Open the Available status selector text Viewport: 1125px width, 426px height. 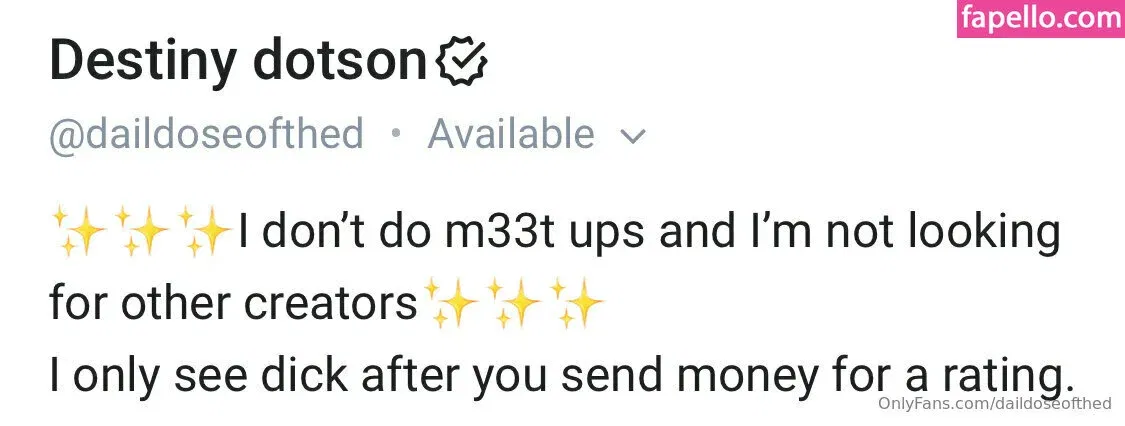pyautogui.click(x=511, y=134)
